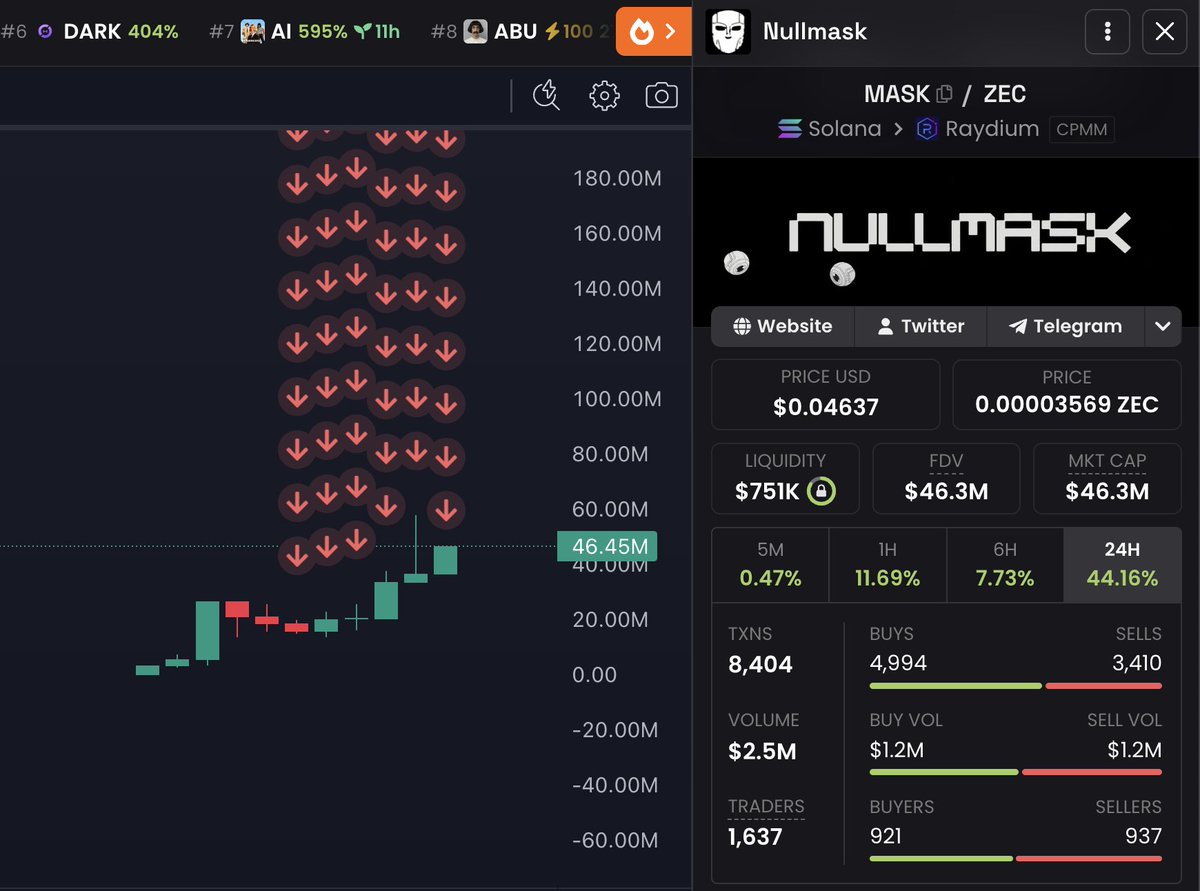The height and width of the screenshot is (891, 1200).
Task: Select the 1H timeframe tab
Action: (x=887, y=565)
